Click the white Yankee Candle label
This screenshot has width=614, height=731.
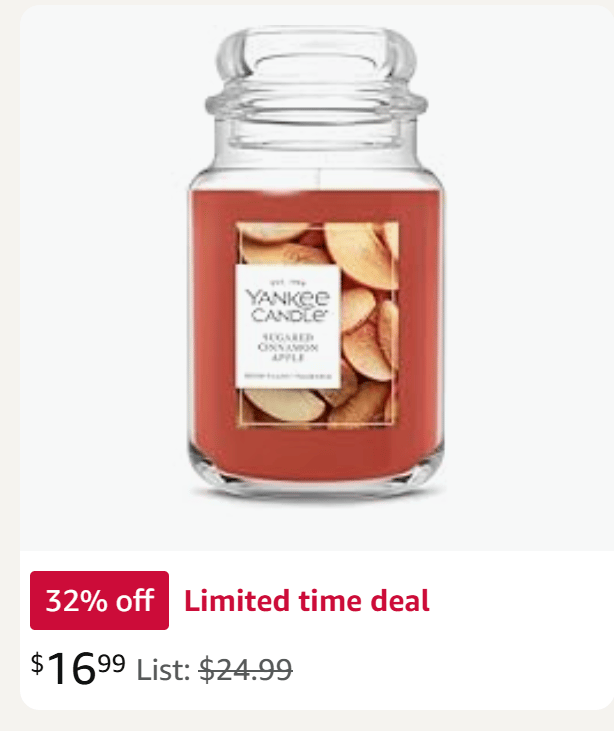tap(288, 326)
